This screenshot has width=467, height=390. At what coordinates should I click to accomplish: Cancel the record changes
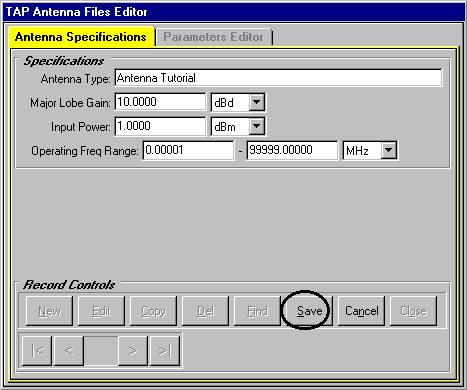tap(361, 311)
